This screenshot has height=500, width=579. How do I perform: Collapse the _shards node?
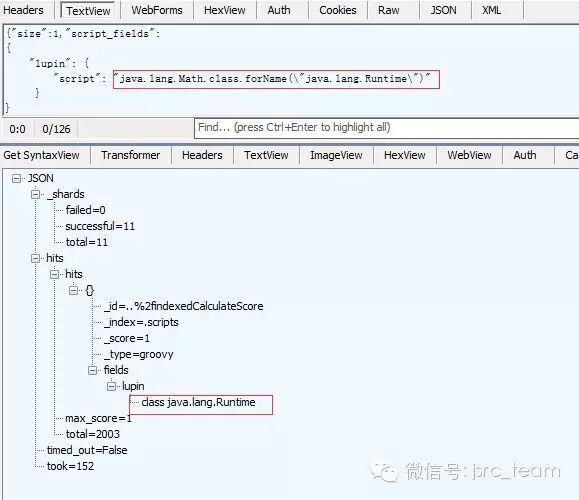[x=35, y=194]
